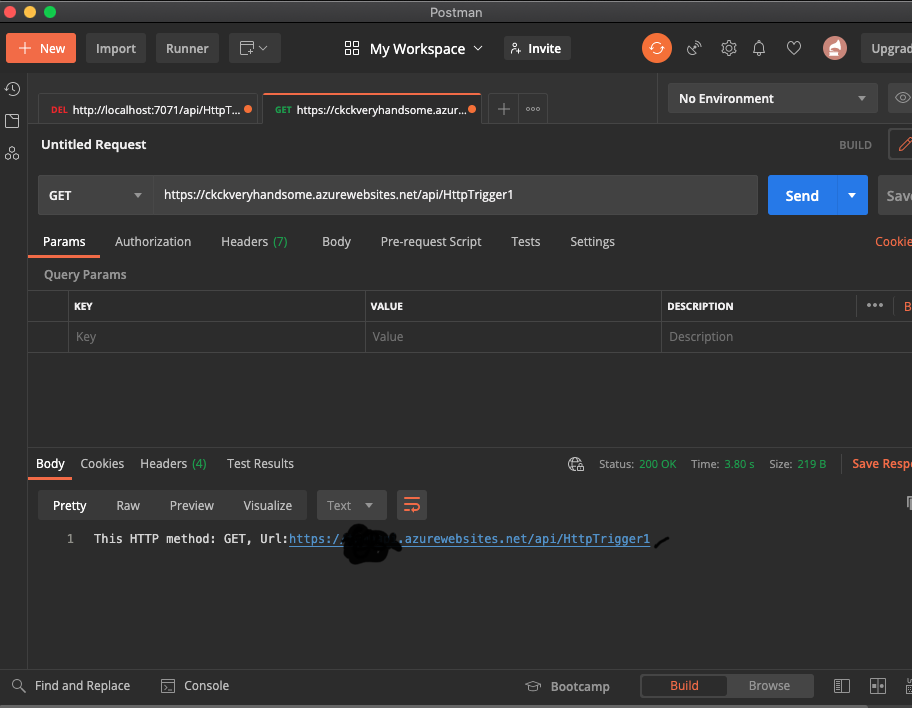Screen dimensions: 912x708
Task: Click the heart icon in header
Action: [794, 48]
